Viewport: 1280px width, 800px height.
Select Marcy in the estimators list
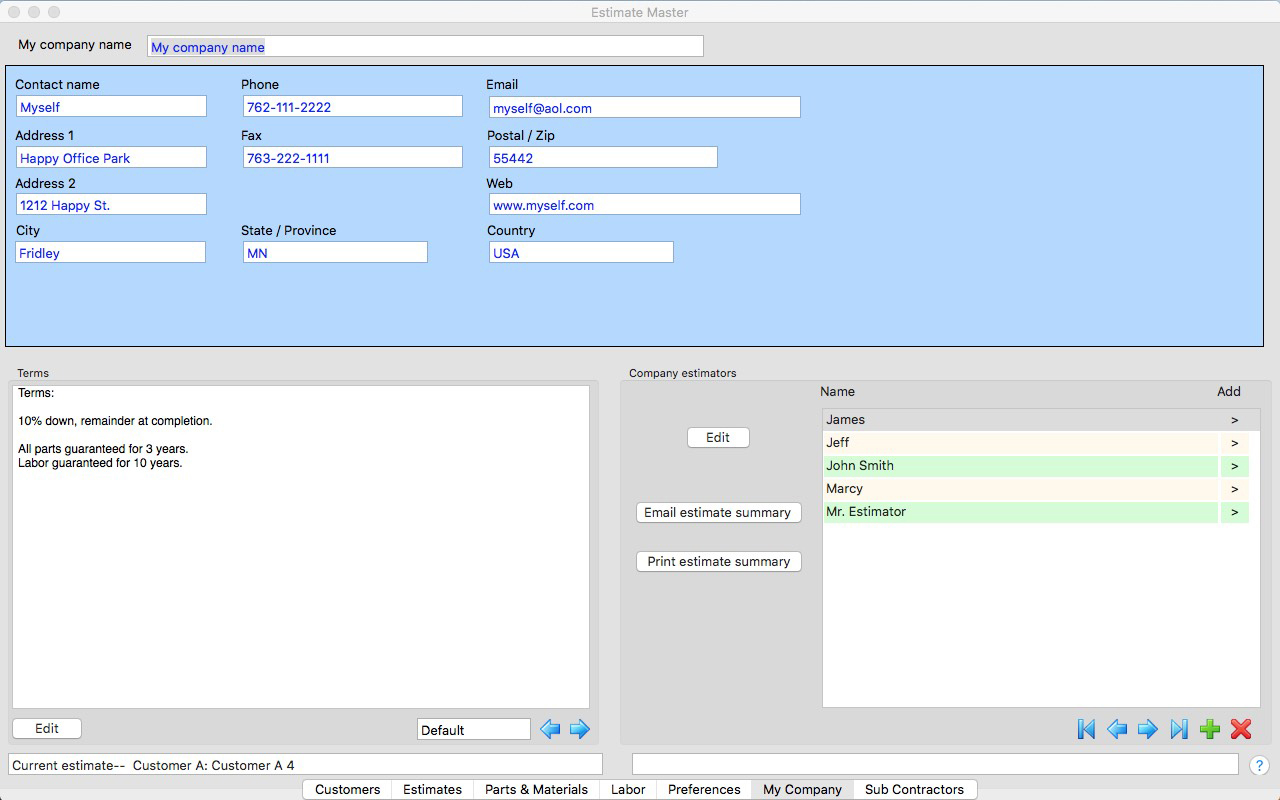tap(1020, 489)
